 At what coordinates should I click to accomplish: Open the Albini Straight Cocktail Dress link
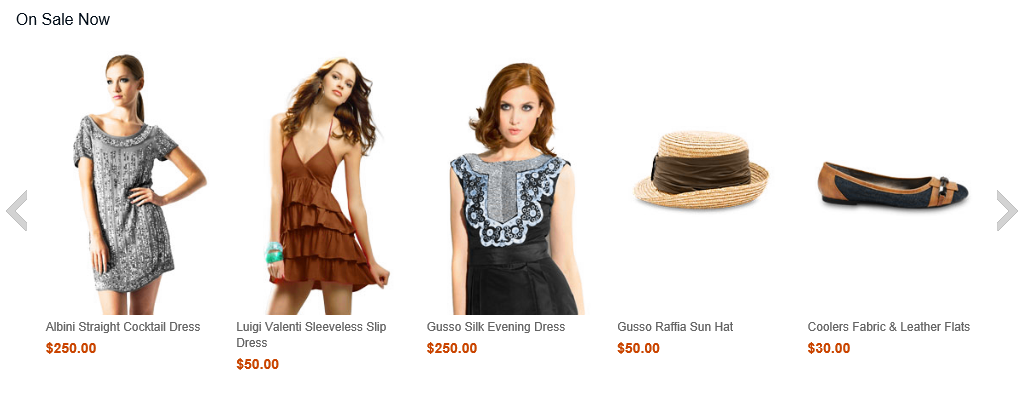(x=123, y=326)
